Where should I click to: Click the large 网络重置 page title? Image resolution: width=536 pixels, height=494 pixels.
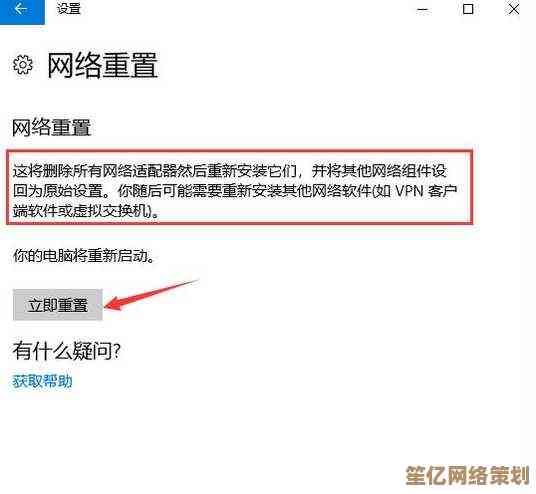[103, 65]
